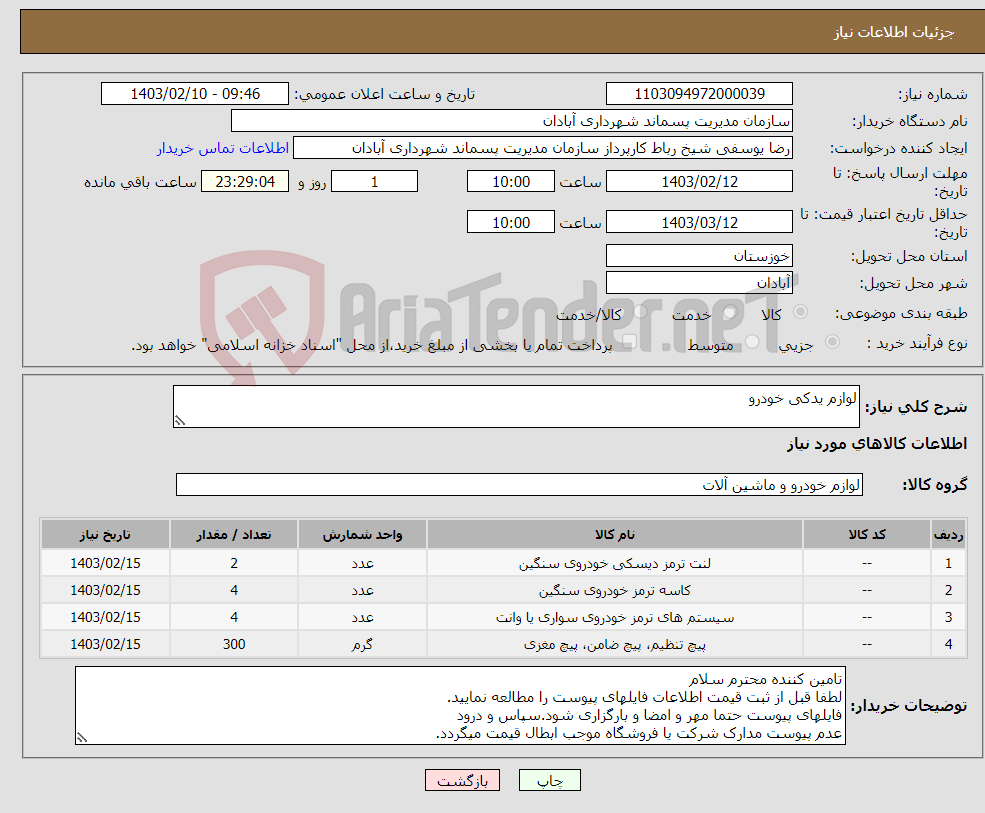This screenshot has width=985, height=813.
Task: Click the description box resize handle
Action: pos(180,421)
